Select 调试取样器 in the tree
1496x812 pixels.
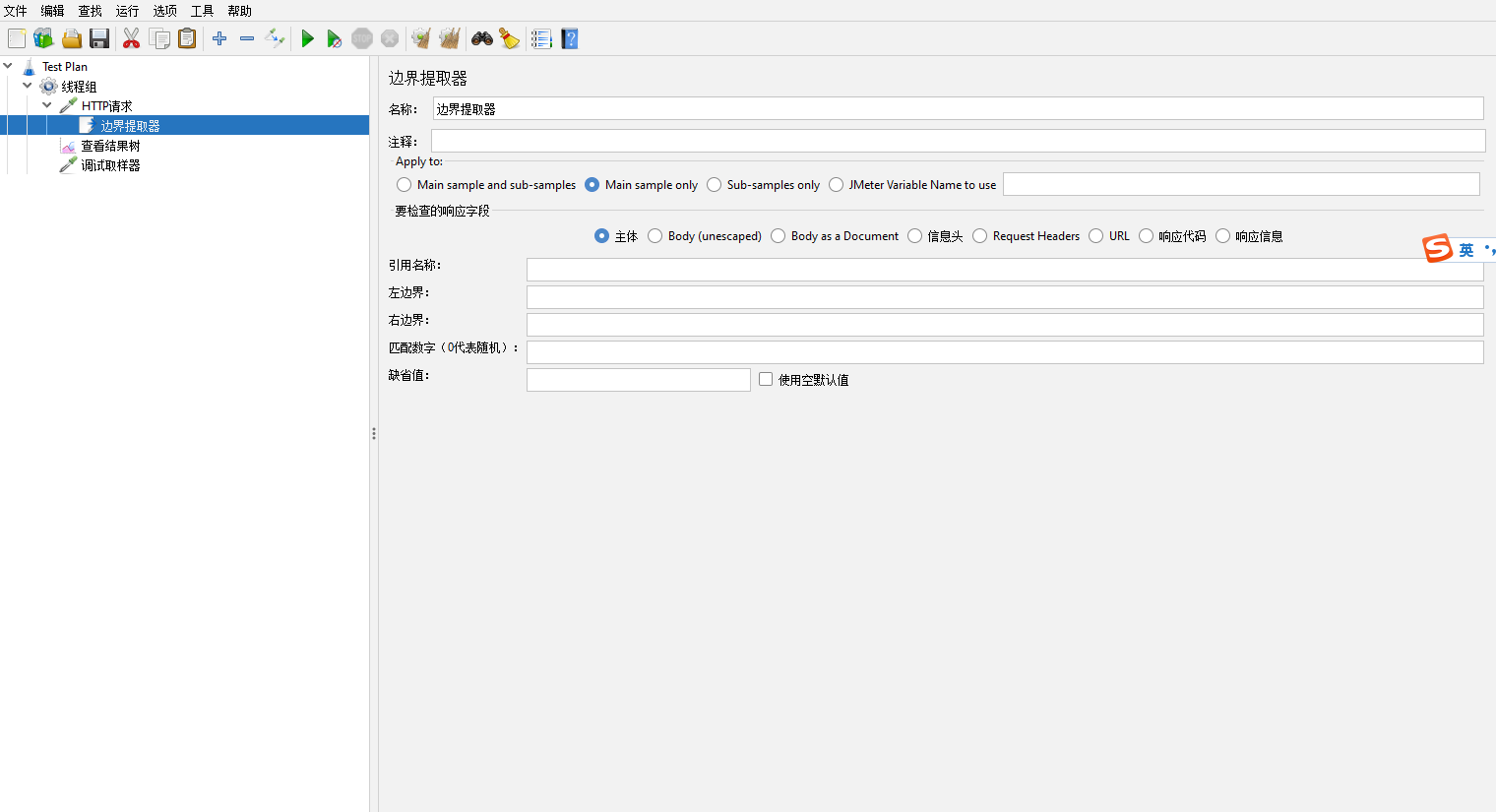pos(110,165)
